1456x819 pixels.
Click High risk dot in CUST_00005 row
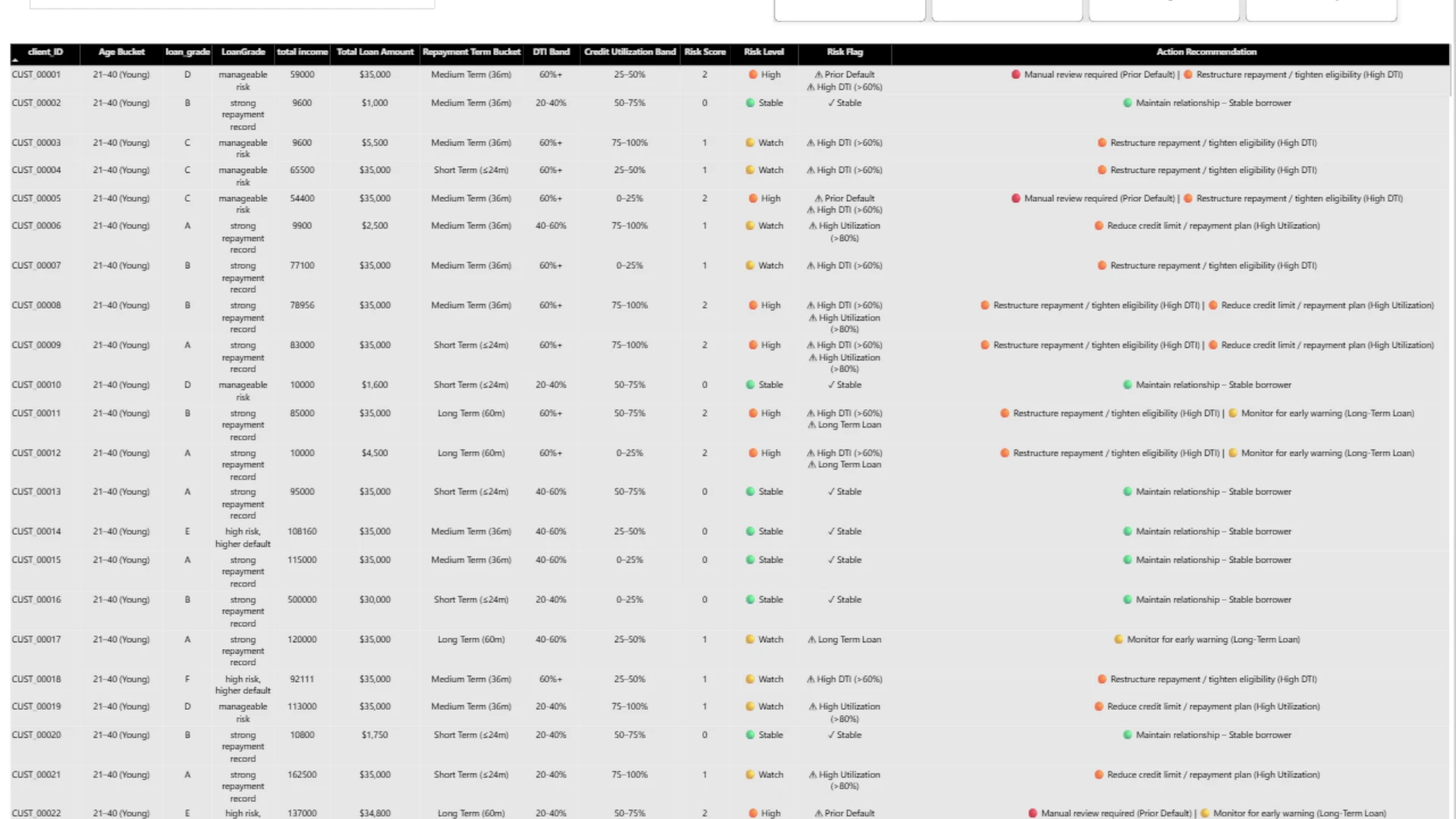click(x=753, y=199)
